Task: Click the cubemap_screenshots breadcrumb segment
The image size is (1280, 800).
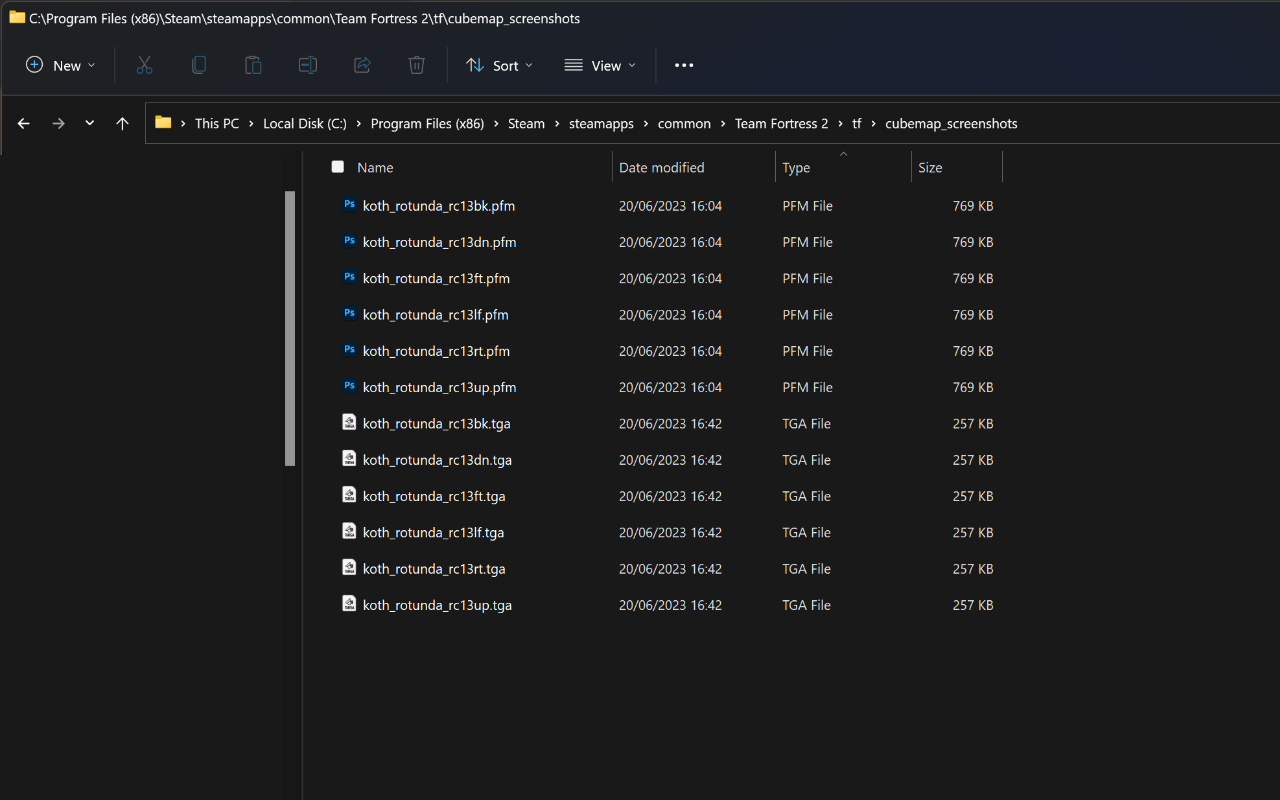Action: tap(951, 124)
